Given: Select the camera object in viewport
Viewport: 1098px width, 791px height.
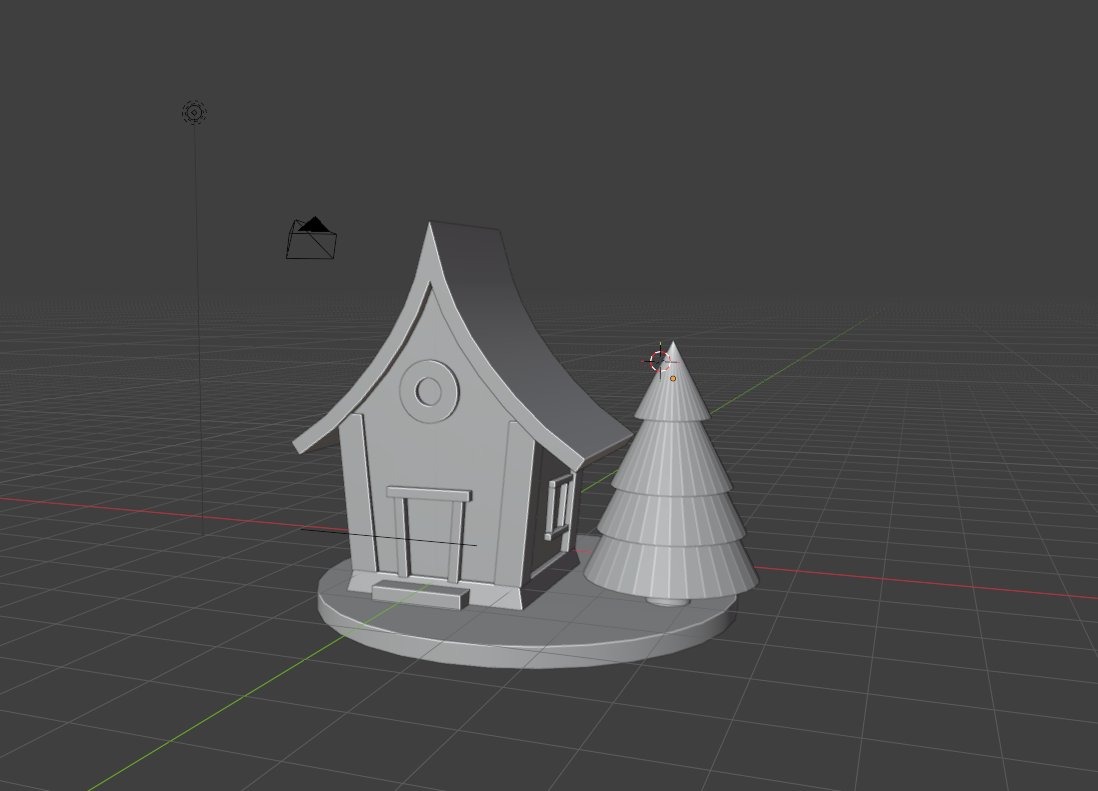Looking at the screenshot, I should pyautogui.click(x=312, y=238).
